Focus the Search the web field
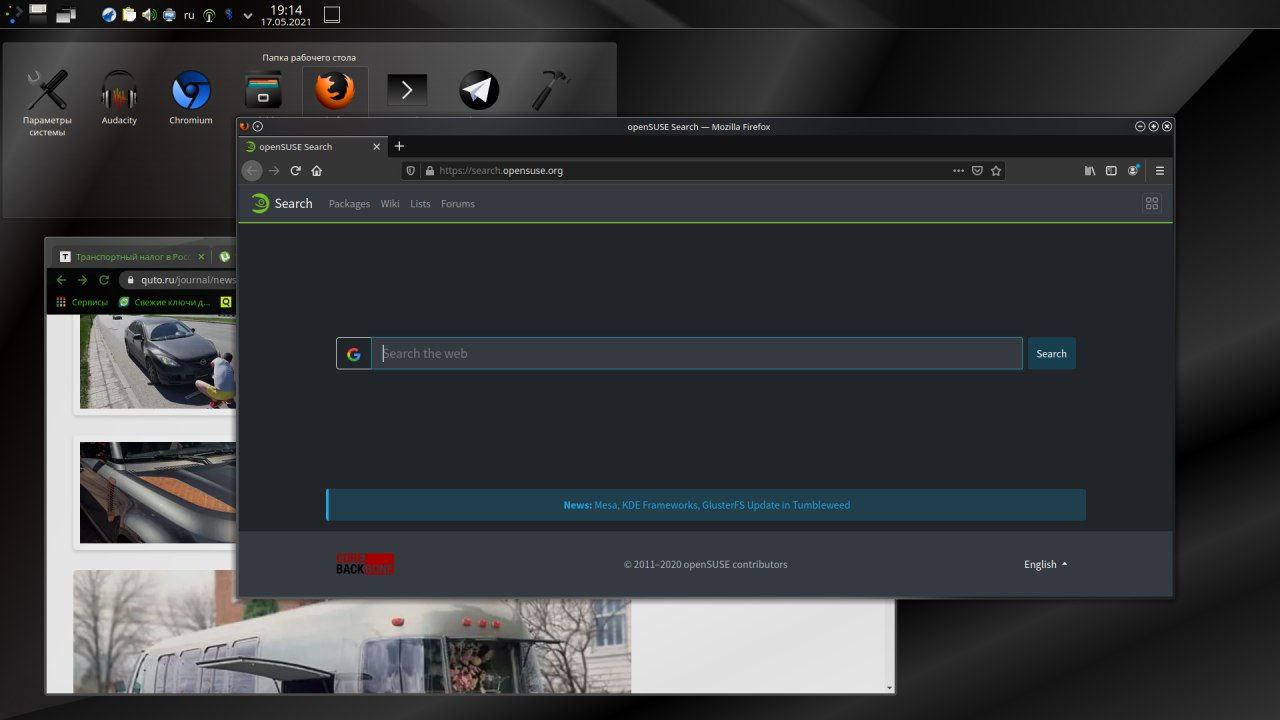This screenshot has height=720, width=1280. [x=697, y=354]
